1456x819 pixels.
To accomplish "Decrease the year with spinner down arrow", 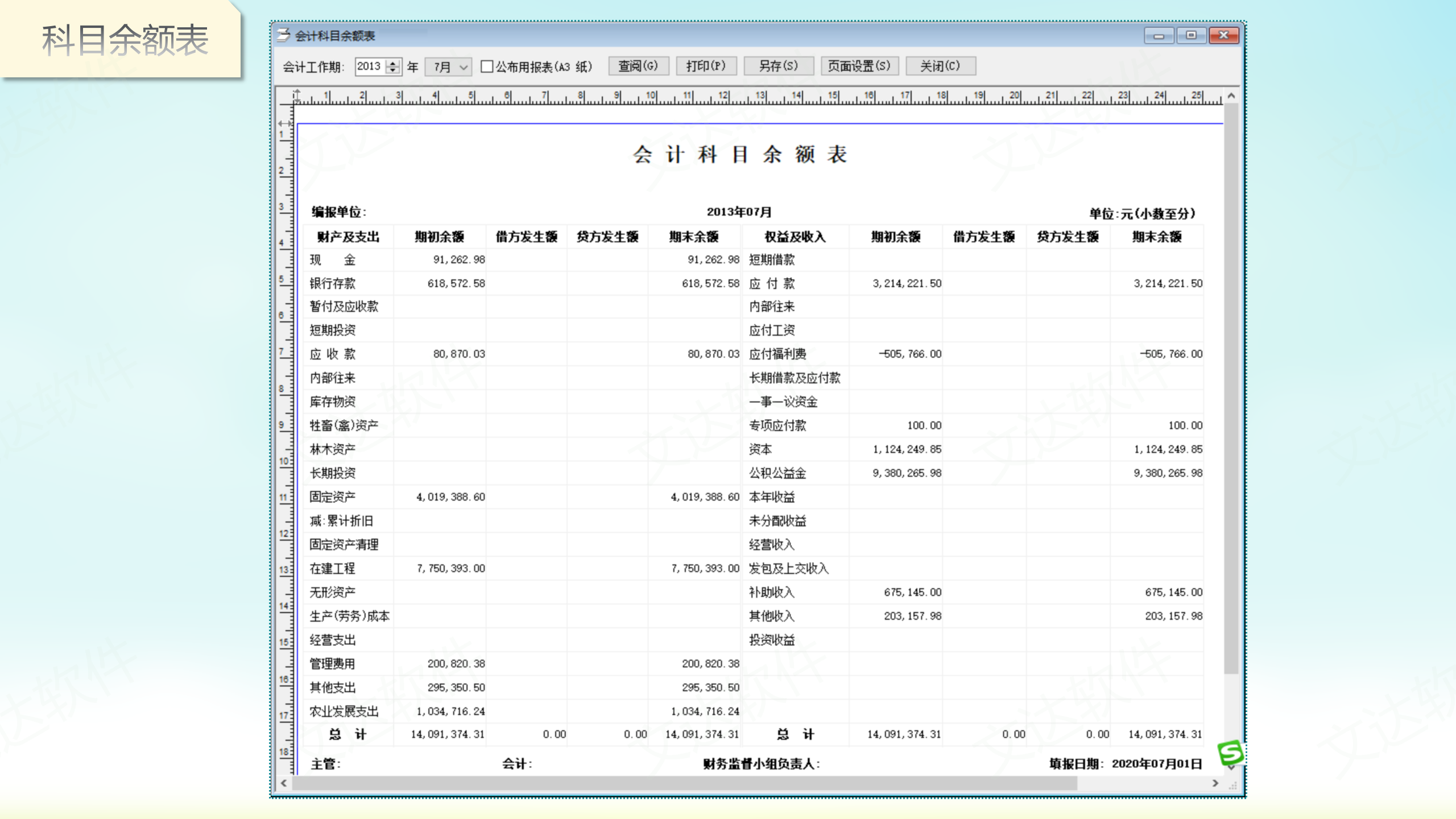I will [x=393, y=71].
